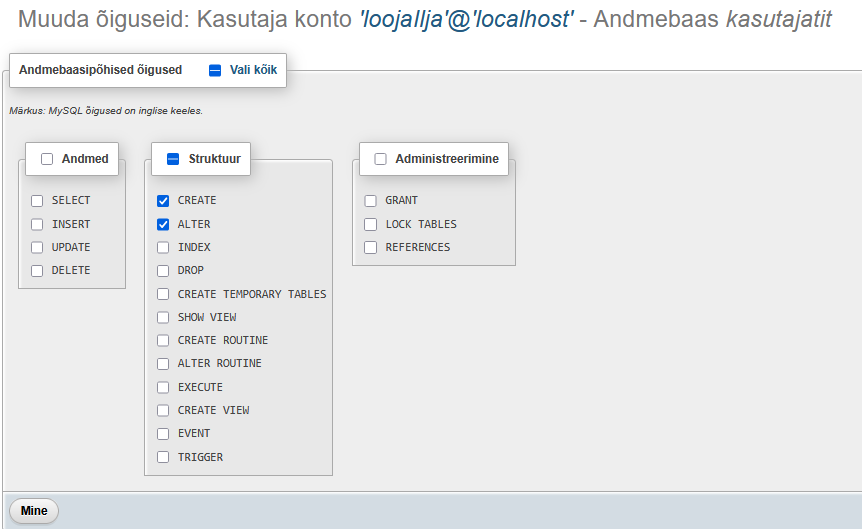Image resolution: width=862 pixels, height=529 pixels.
Task: Select CREATE TEMPORARY TABLES checkbox
Action: tap(163, 294)
